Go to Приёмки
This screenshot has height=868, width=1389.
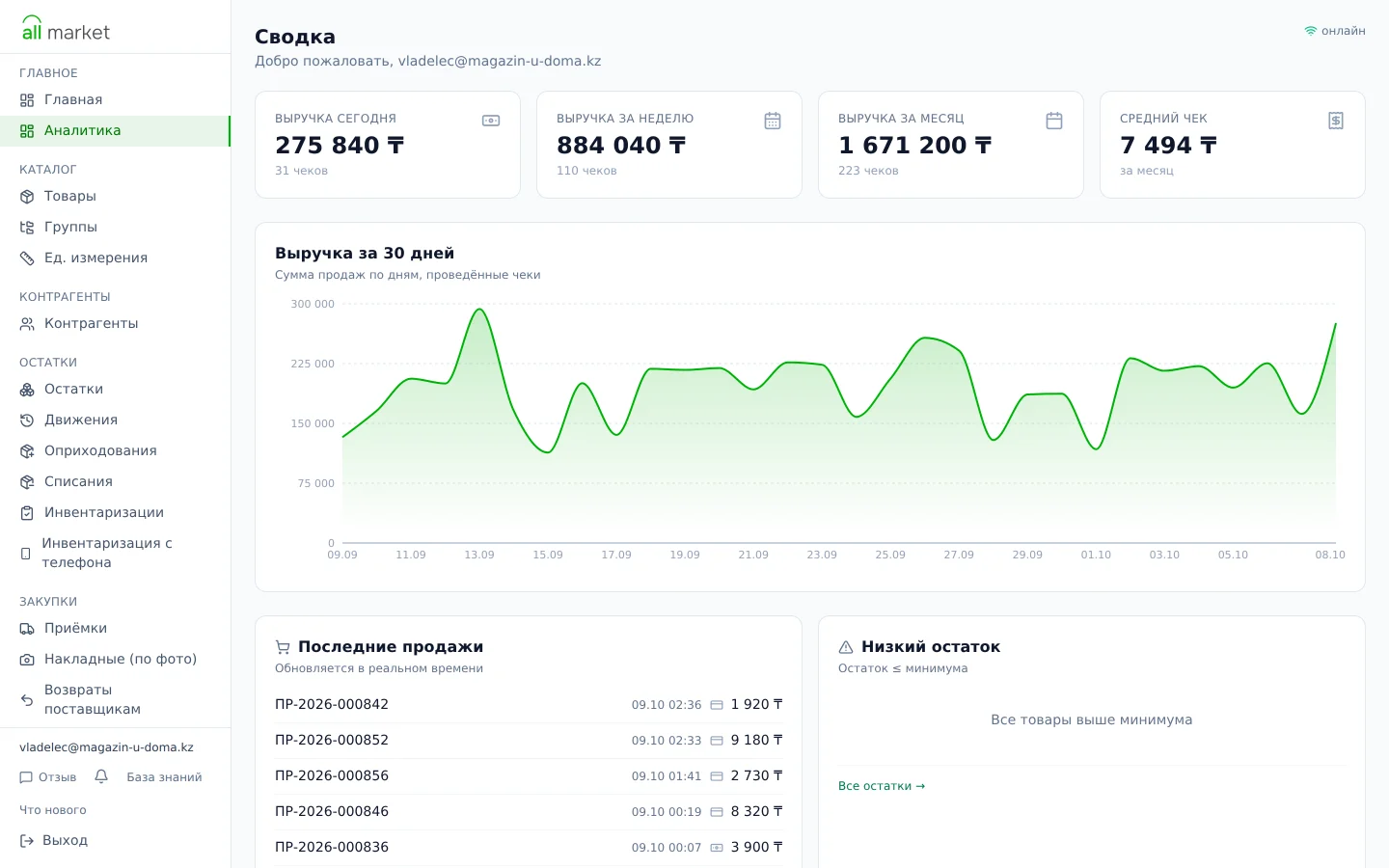click(x=115, y=629)
